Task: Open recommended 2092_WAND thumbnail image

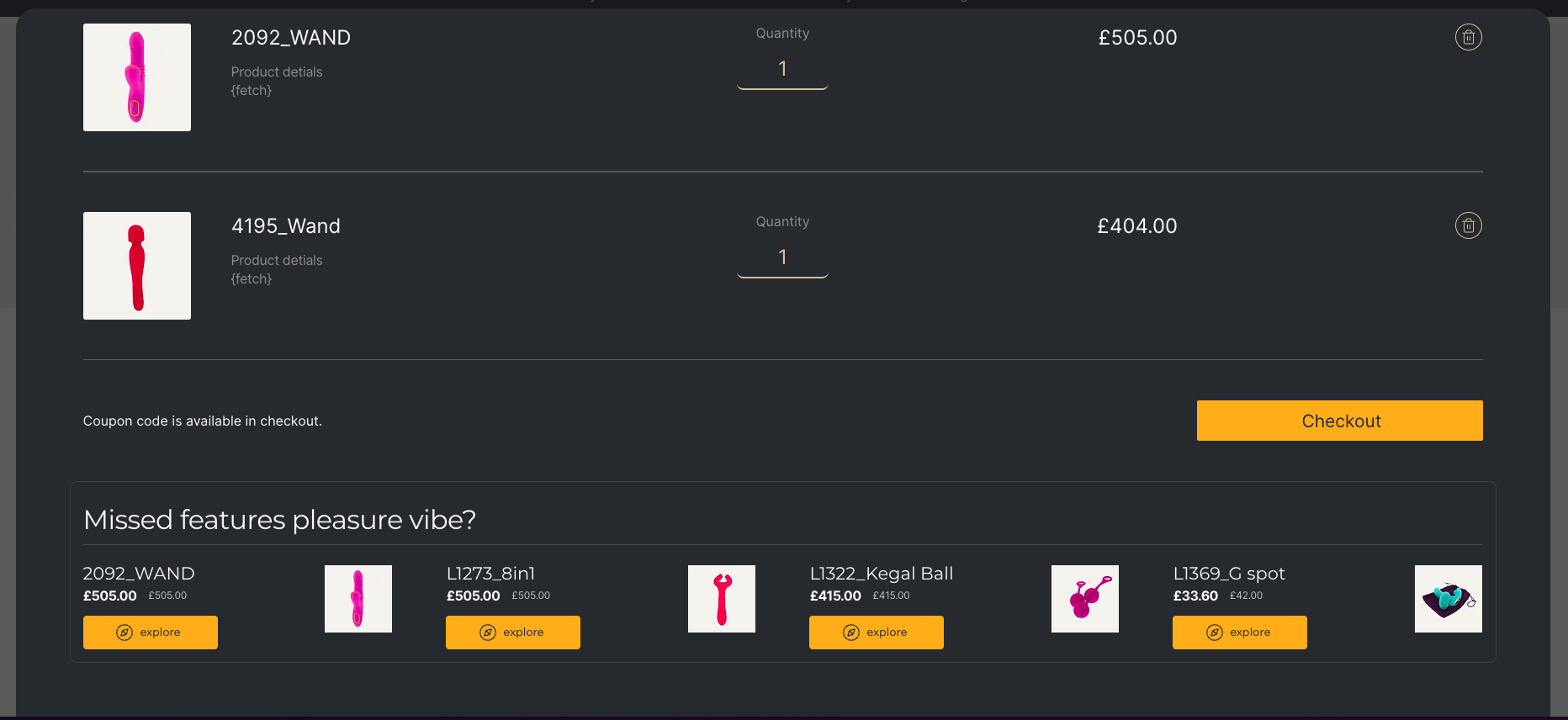Action: pyautogui.click(x=358, y=599)
